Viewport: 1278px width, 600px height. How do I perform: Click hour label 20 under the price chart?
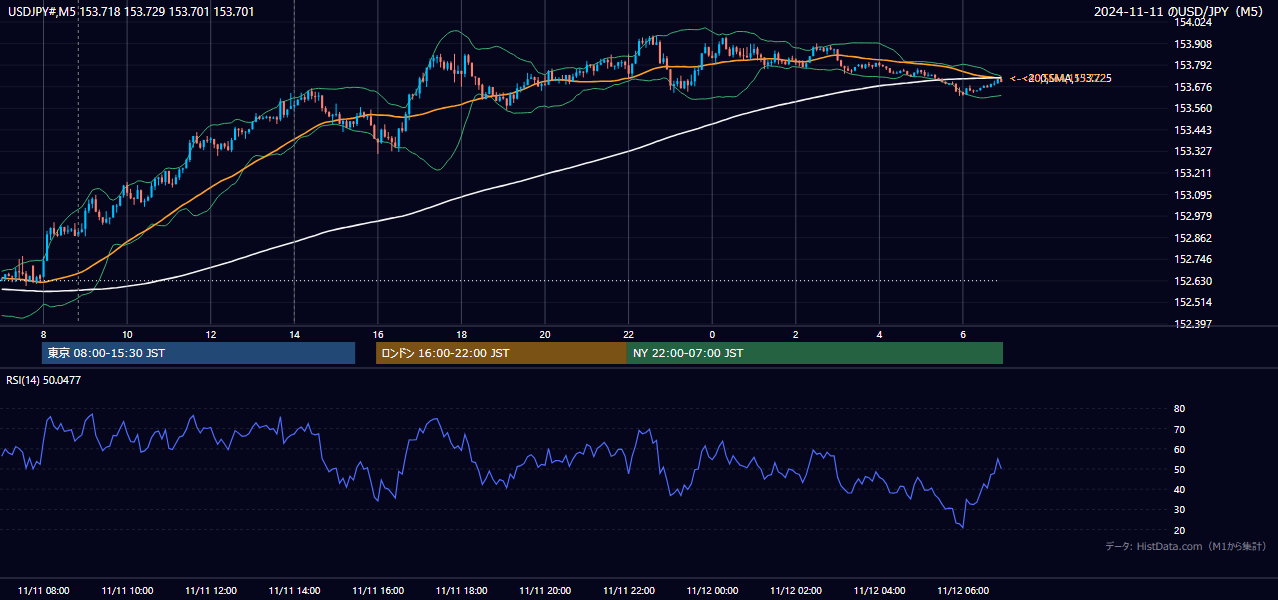tap(545, 334)
